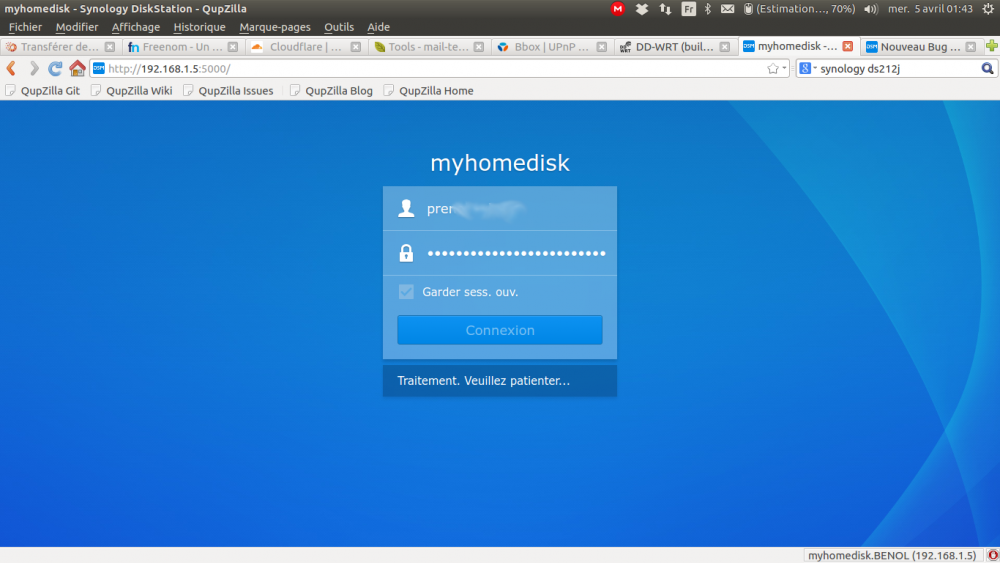Add a new tab with the plus icon
The width and height of the screenshot is (1000, 563).
[992, 46]
